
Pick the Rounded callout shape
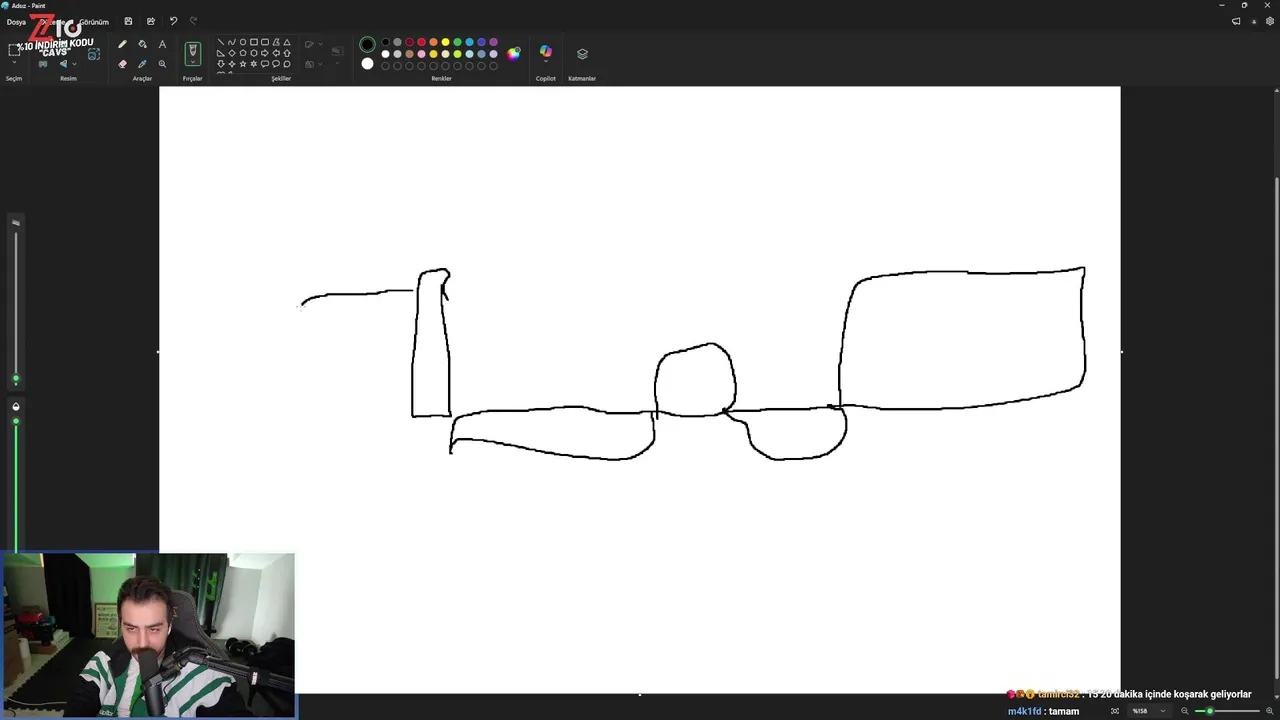[x=265, y=64]
